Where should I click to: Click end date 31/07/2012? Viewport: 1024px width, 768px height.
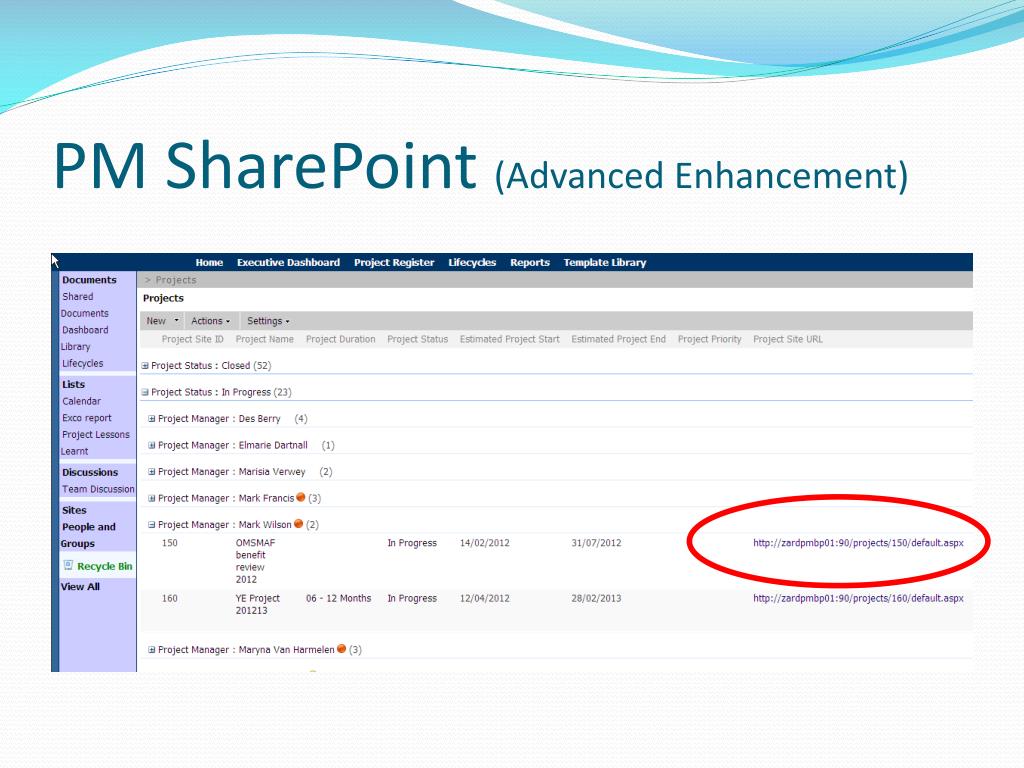point(596,543)
